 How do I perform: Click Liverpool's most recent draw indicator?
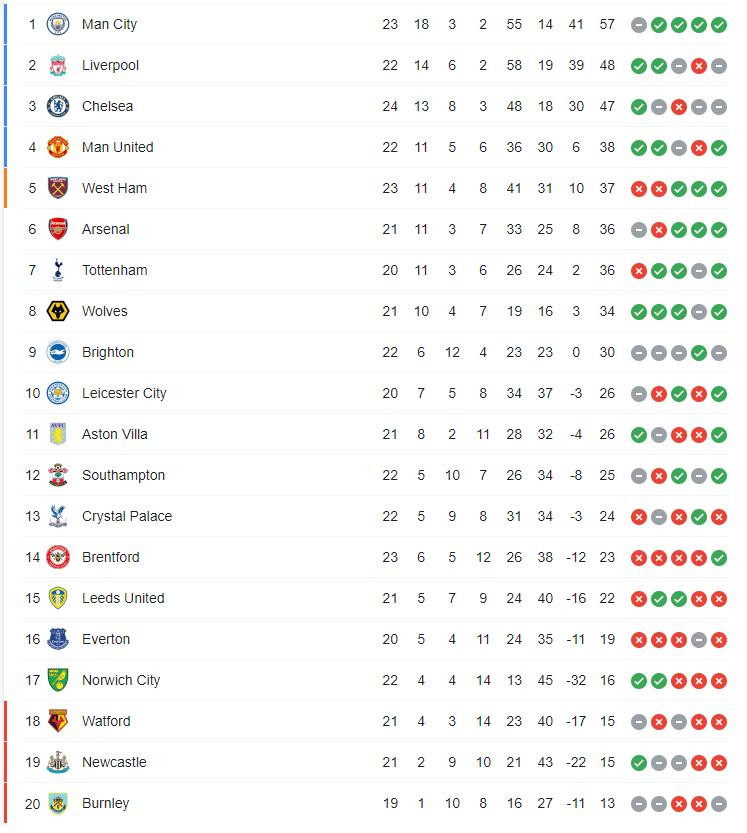click(x=719, y=65)
